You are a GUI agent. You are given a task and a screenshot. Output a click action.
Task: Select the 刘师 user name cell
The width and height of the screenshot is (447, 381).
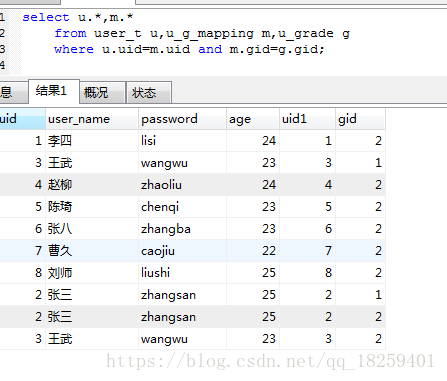pos(92,273)
